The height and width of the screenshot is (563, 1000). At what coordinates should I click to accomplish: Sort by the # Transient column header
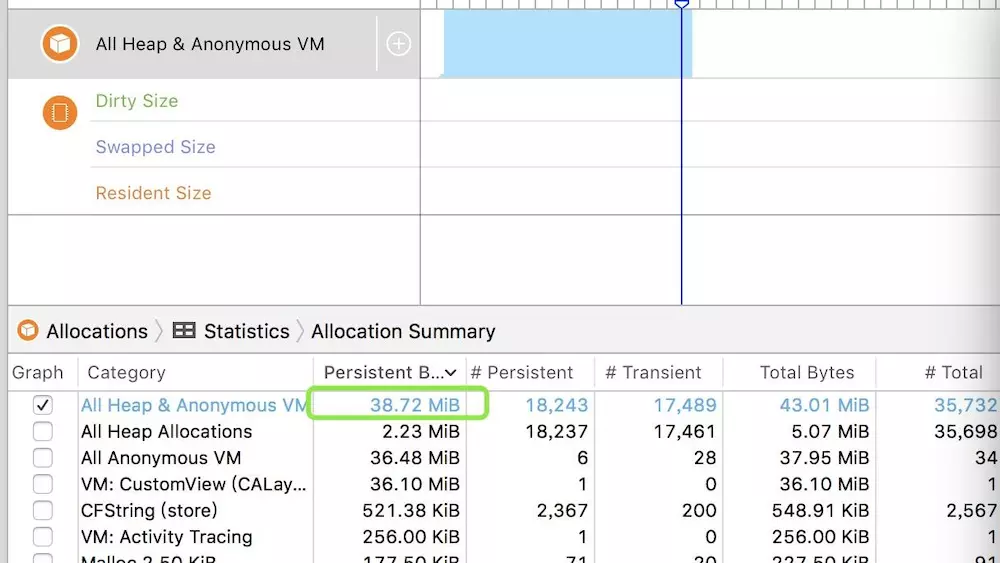[x=653, y=372]
